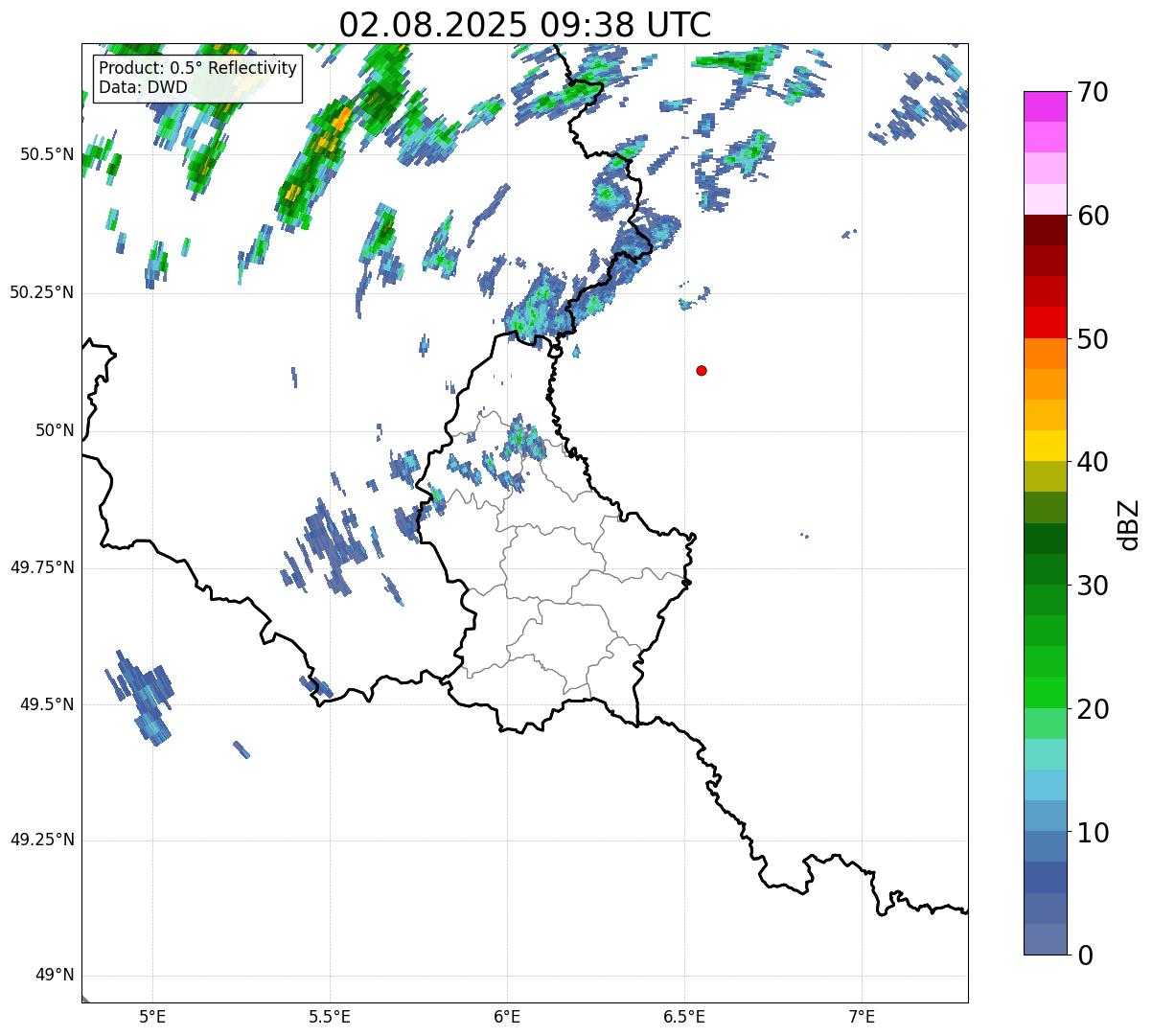Click the 30 colorbar tick label

click(x=1092, y=586)
